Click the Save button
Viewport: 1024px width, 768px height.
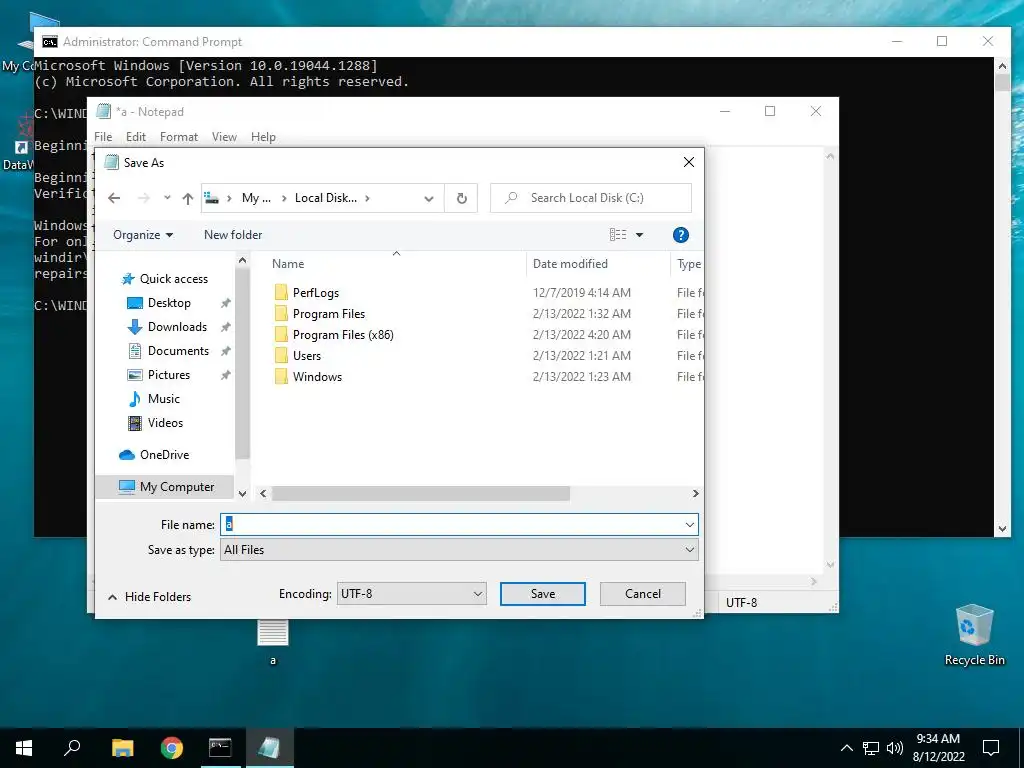543,594
